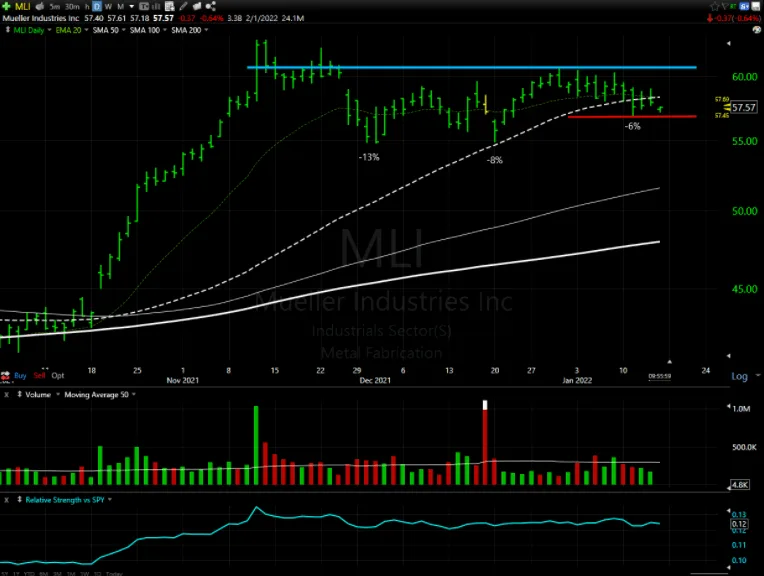The width and height of the screenshot is (764, 576).
Task: Click the blue horizontal resistance line
Action: 472,67
